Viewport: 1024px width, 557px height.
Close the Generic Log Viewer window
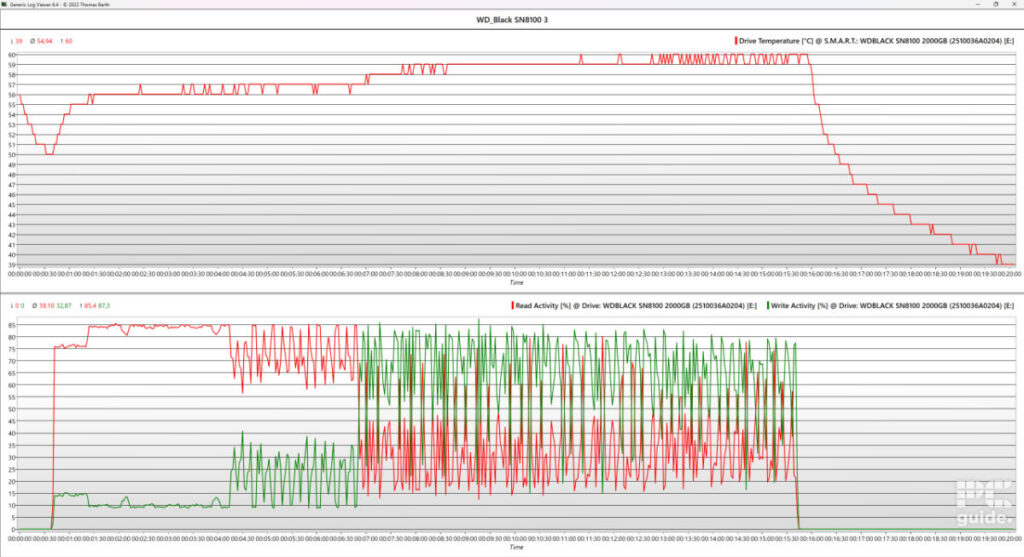point(1014,4)
